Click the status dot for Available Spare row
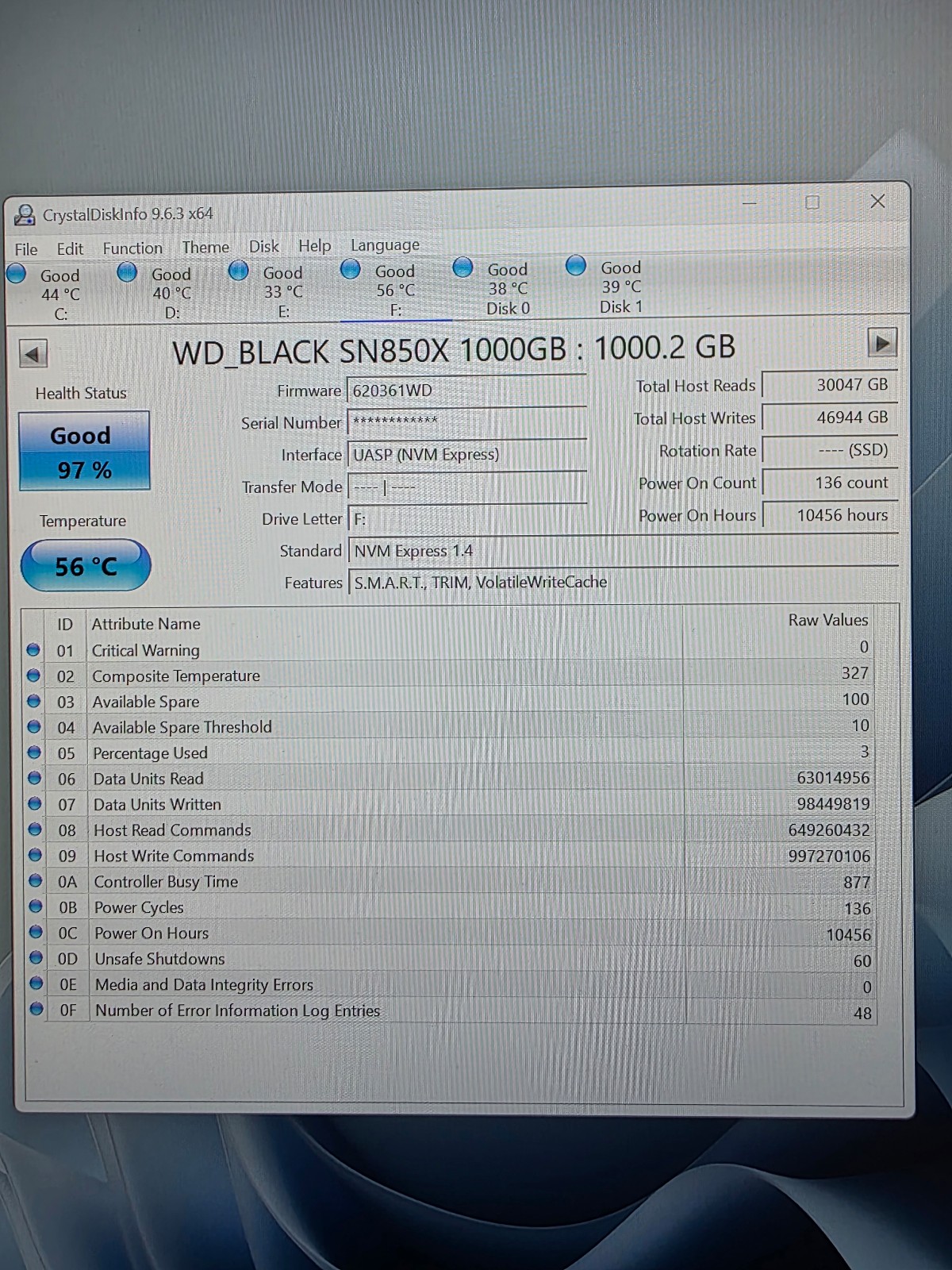This screenshot has height=1270, width=952. [33, 701]
